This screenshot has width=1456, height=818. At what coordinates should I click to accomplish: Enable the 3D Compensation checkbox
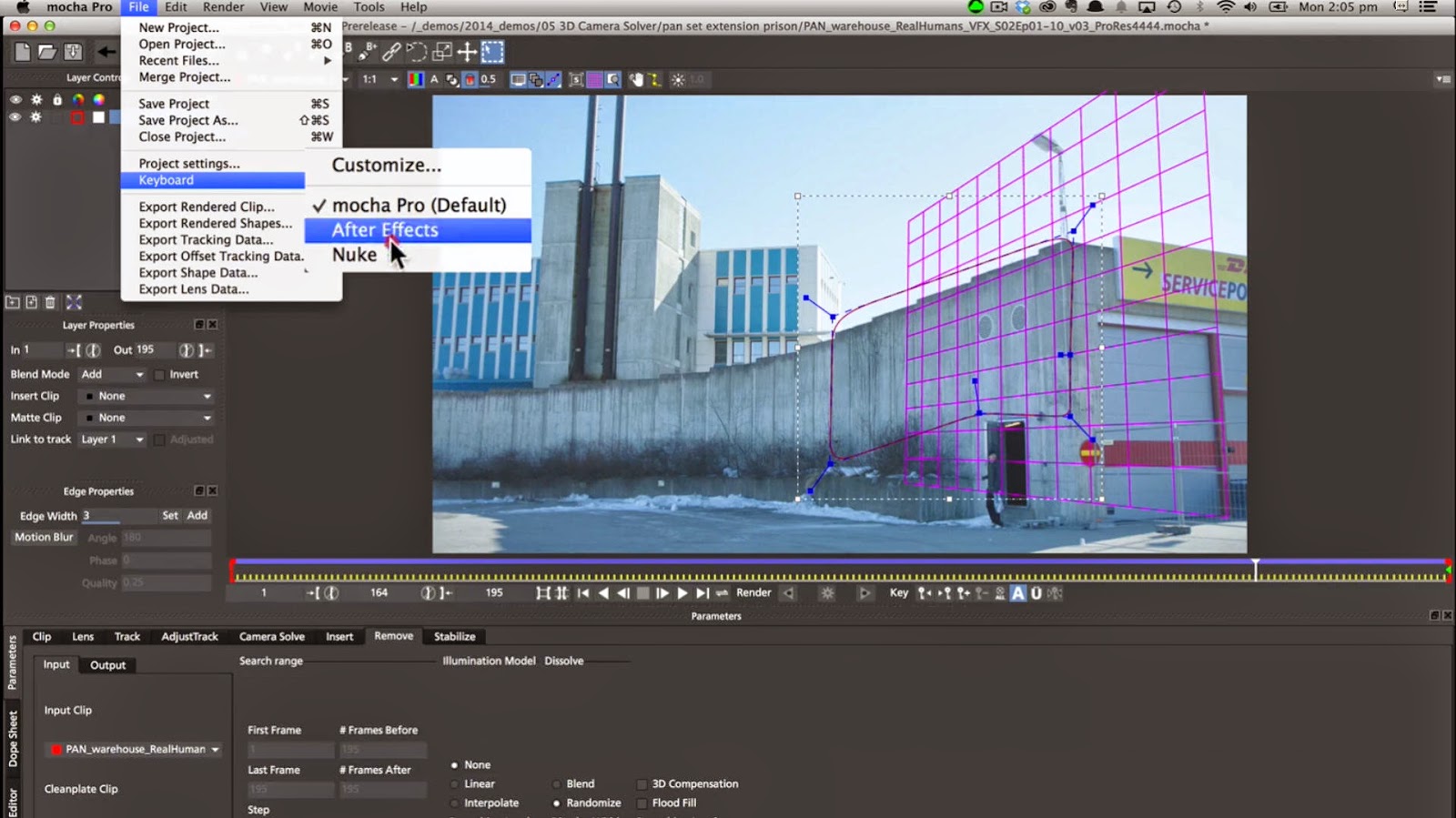[642, 784]
